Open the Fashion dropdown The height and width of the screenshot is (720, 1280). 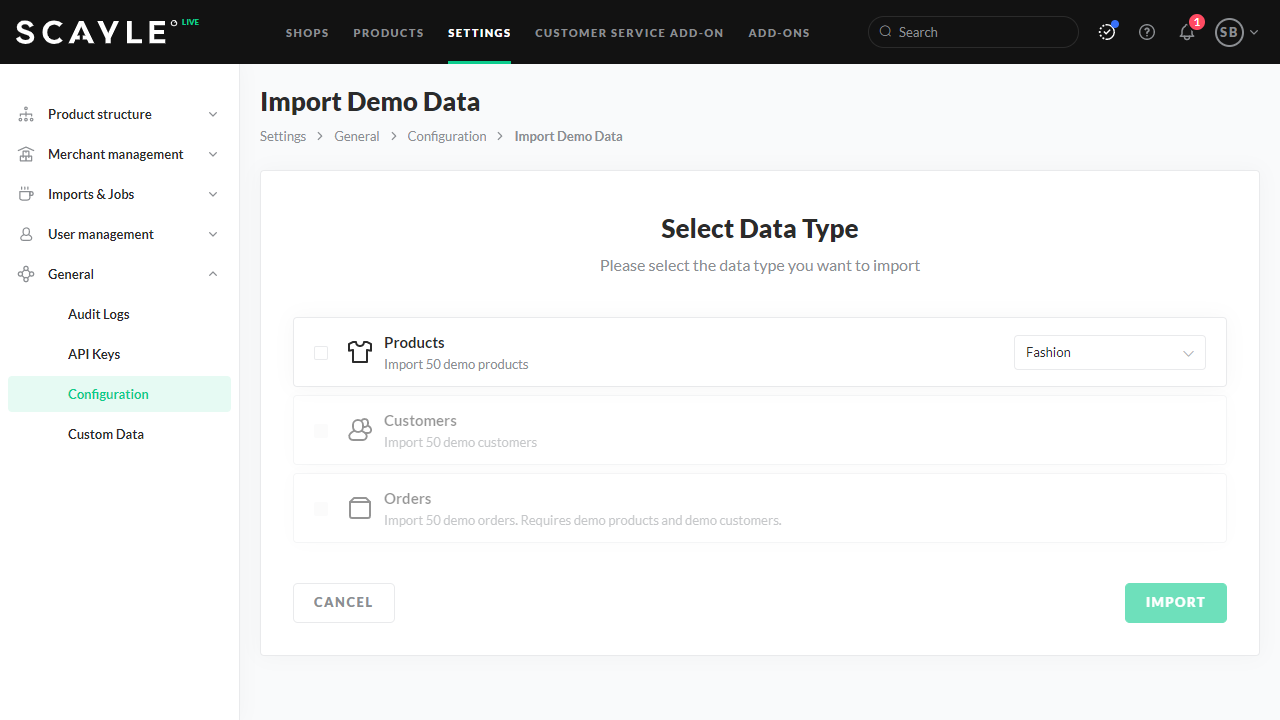tap(1109, 353)
